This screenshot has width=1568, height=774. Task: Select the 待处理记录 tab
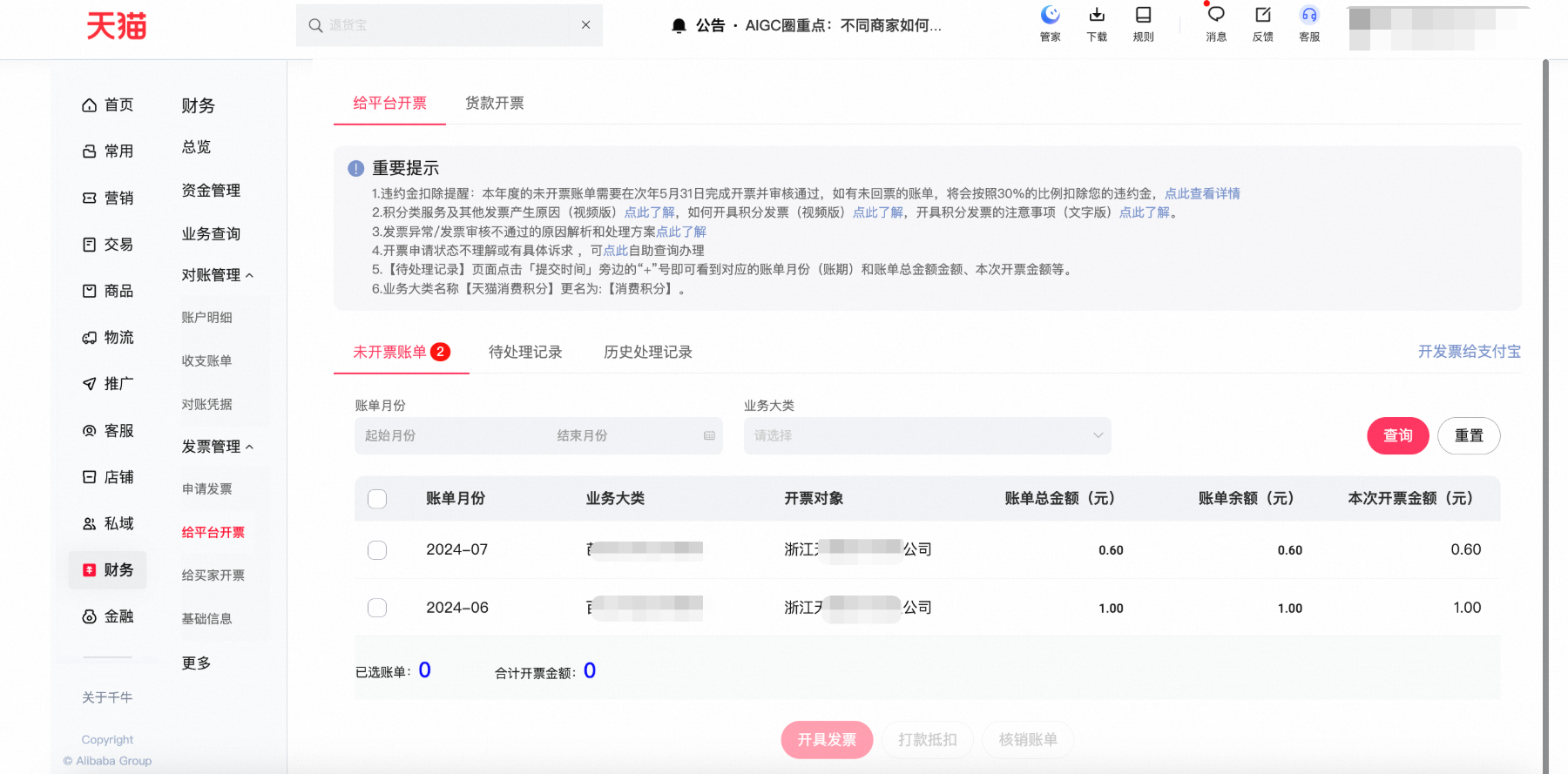[525, 352]
